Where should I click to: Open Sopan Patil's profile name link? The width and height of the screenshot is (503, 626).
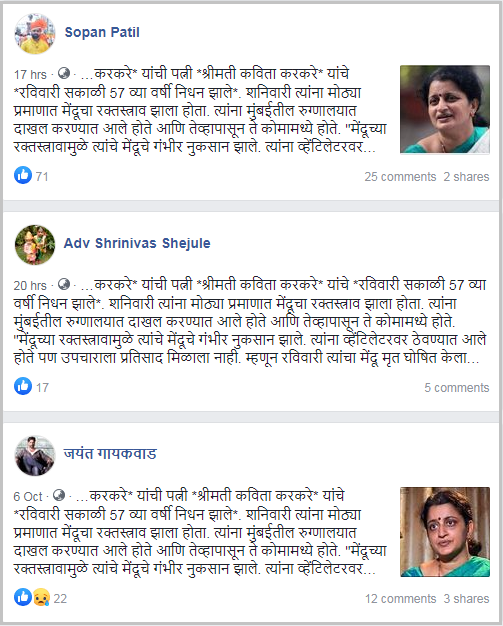coord(102,32)
